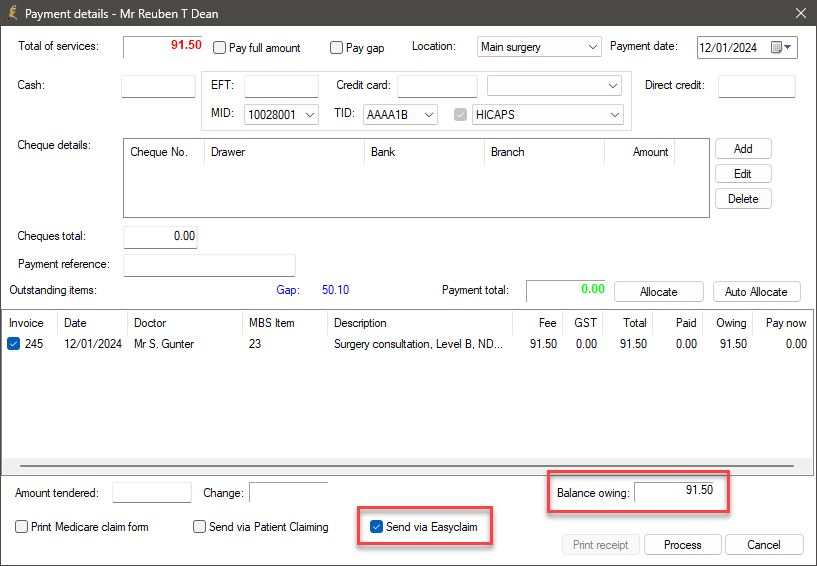Image resolution: width=817 pixels, height=566 pixels.
Task: Click the Invoice column header
Action: coord(30,323)
